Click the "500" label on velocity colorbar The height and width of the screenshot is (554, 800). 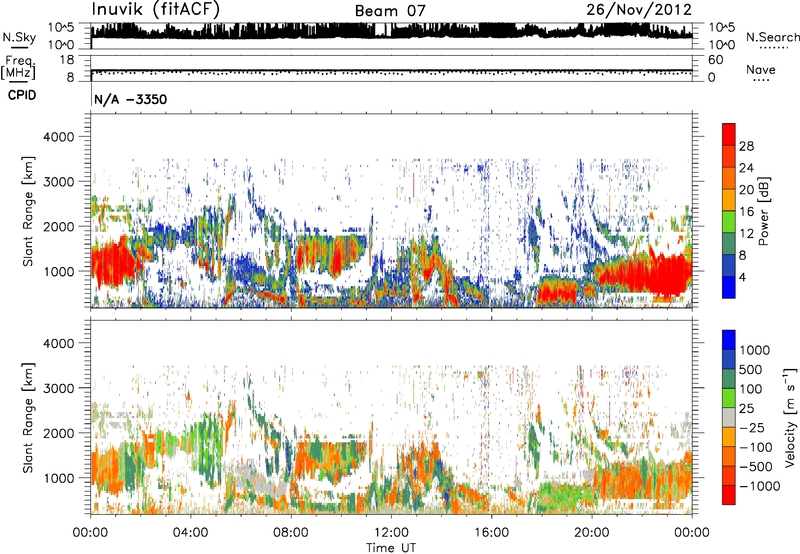tap(751, 370)
